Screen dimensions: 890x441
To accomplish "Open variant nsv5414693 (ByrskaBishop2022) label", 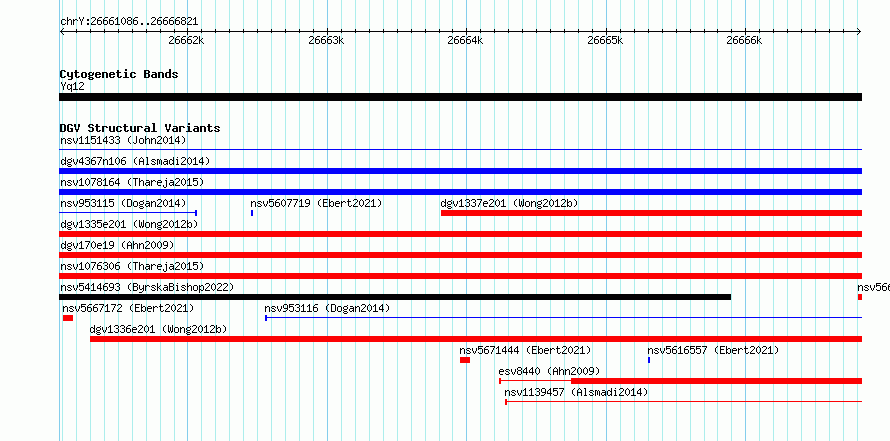I will pyautogui.click(x=147, y=287).
